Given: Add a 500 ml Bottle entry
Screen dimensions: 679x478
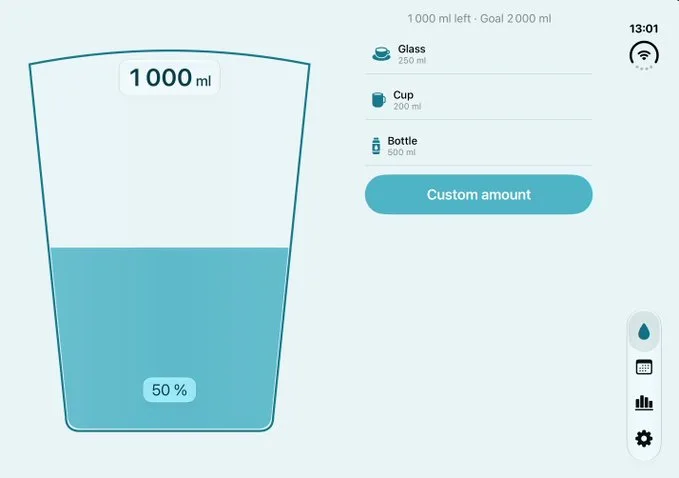Looking at the screenshot, I should 479,146.
